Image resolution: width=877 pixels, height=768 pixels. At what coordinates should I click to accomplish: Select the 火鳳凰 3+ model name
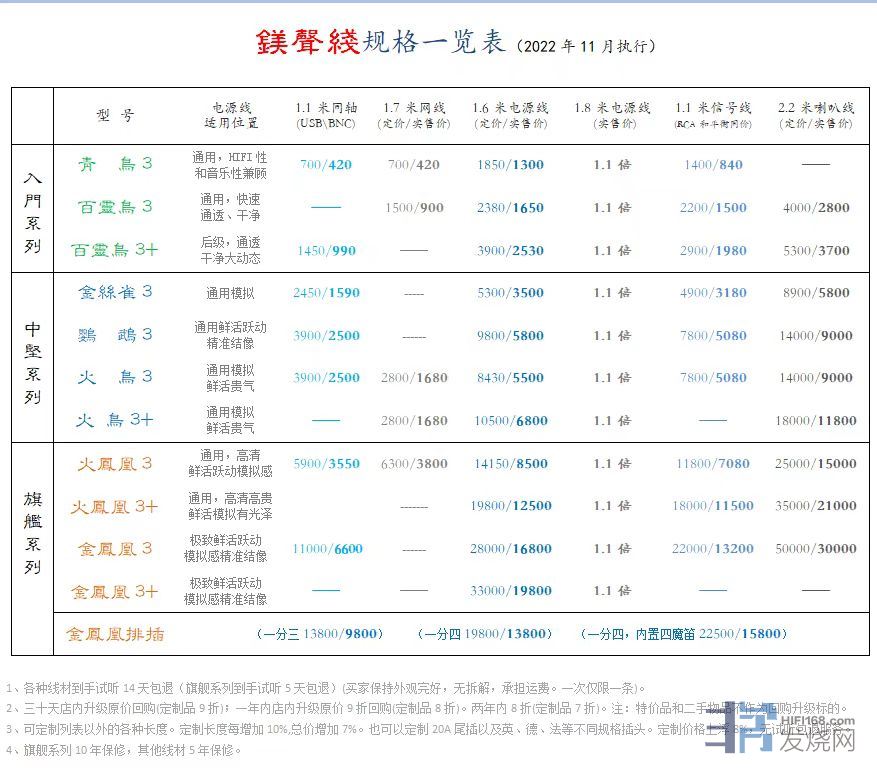[x=115, y=507]
